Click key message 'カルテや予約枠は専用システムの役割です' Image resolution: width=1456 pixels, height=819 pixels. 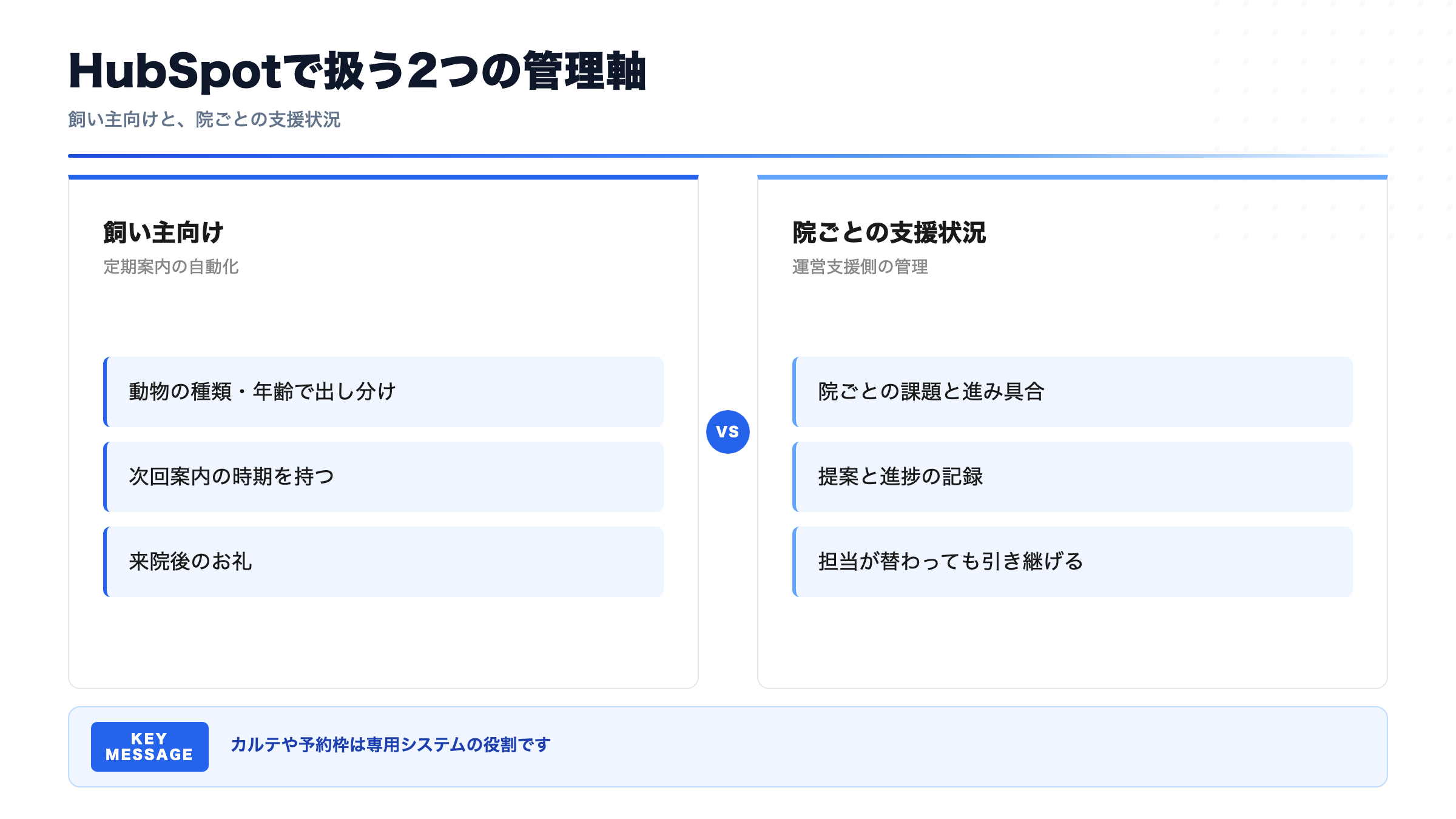(391, 745)
